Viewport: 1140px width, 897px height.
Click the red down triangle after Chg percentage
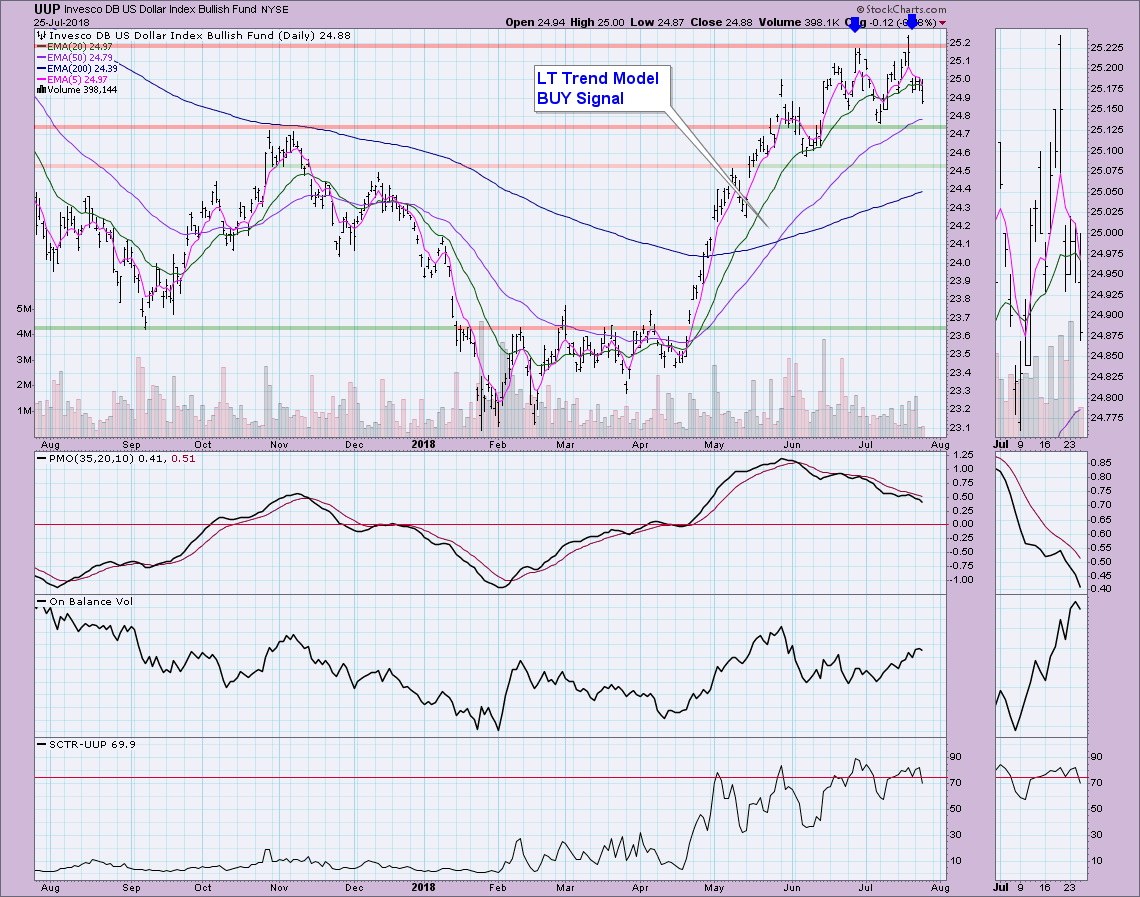coord(942,22)
